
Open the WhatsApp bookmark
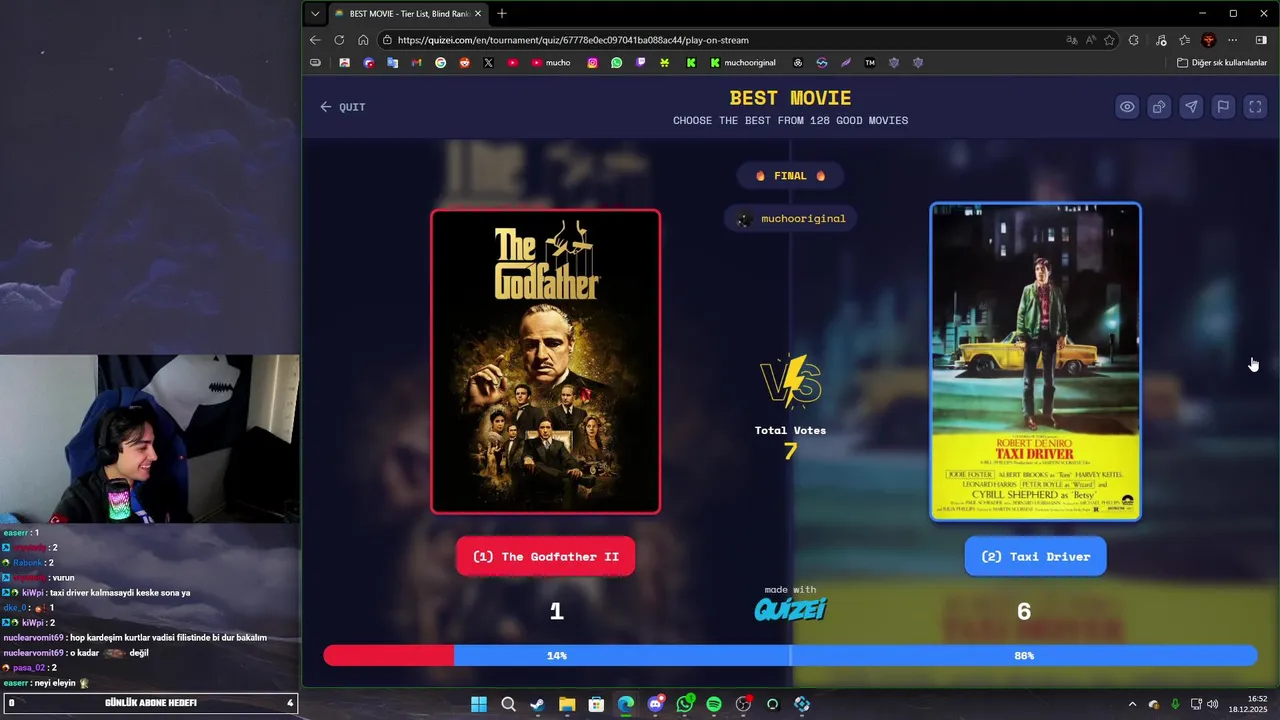pyautogui.click(x=617, y=62)
